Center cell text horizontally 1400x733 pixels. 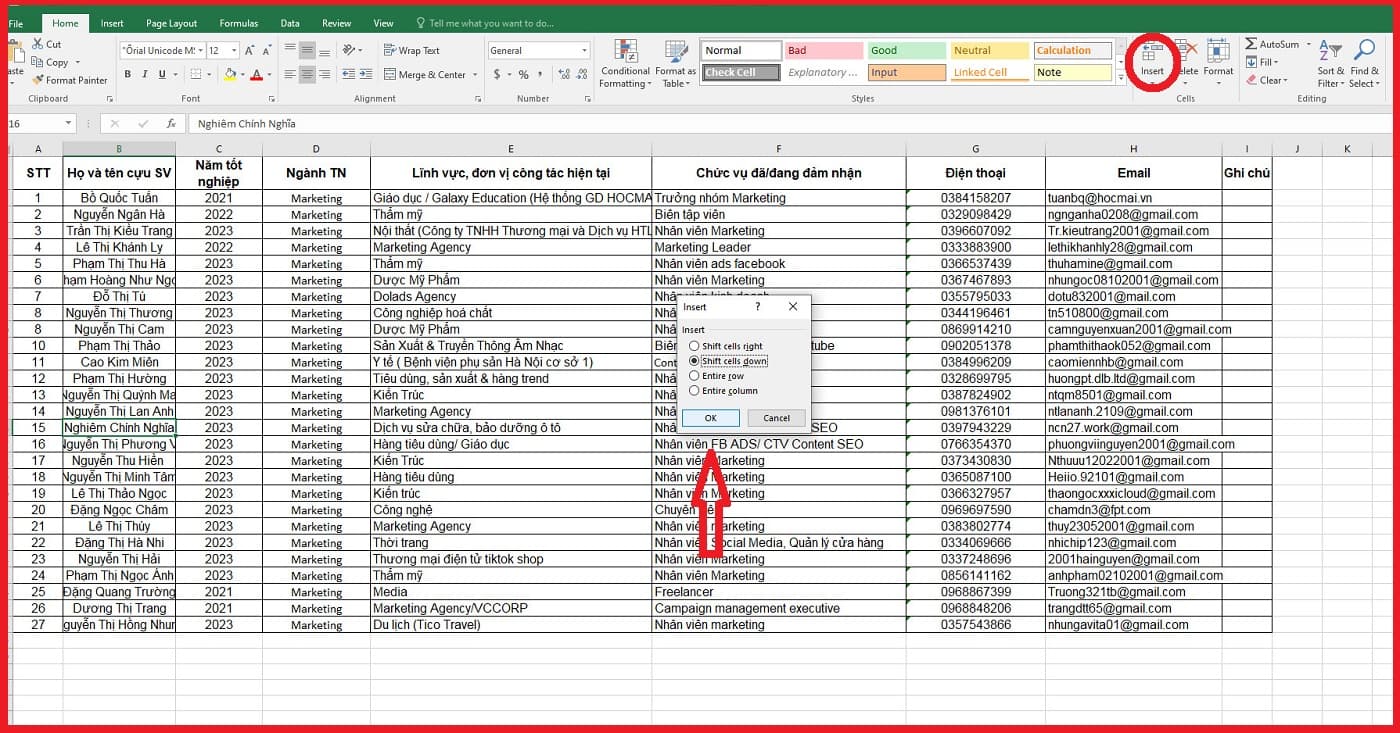[308, 75]
